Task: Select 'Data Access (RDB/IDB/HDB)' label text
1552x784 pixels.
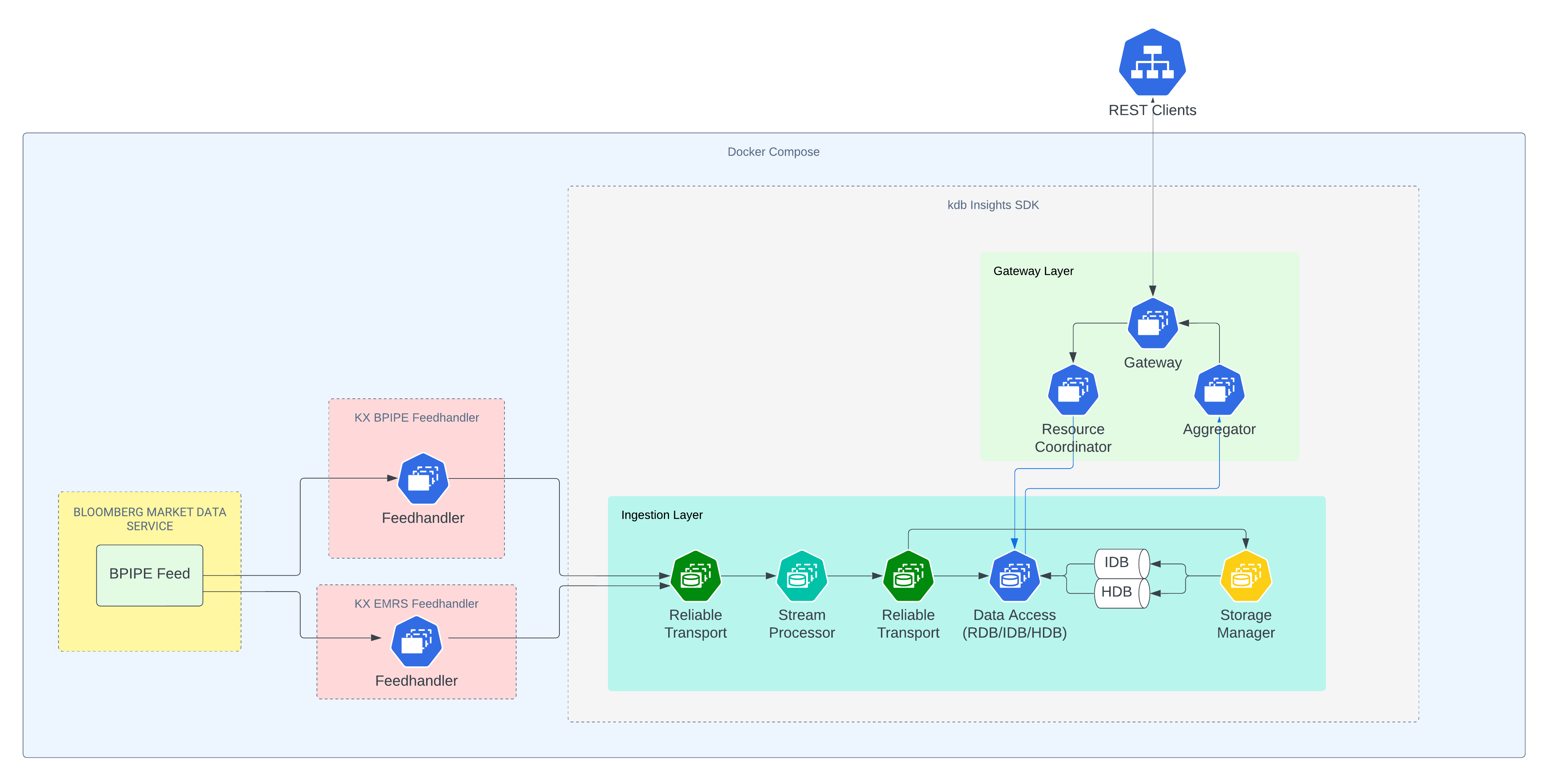Action: point(1015,624)
